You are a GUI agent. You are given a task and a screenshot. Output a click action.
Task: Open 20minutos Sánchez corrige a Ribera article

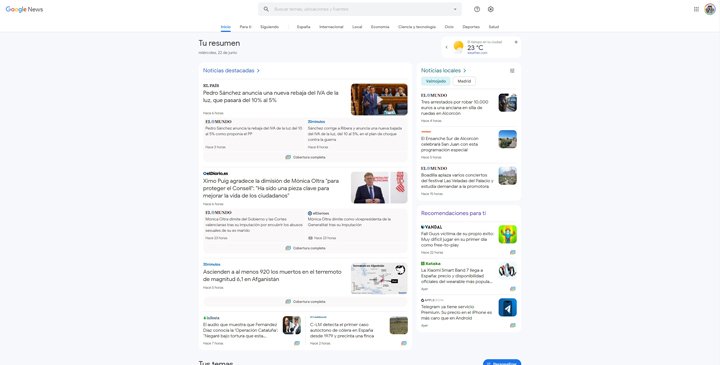click(355, 134)
